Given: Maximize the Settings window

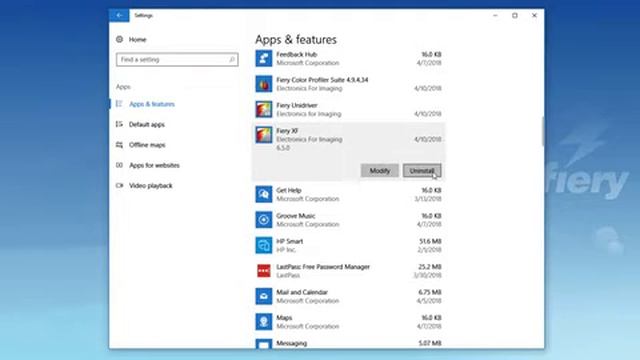Looking at the screenshot, I should point(515,15).
